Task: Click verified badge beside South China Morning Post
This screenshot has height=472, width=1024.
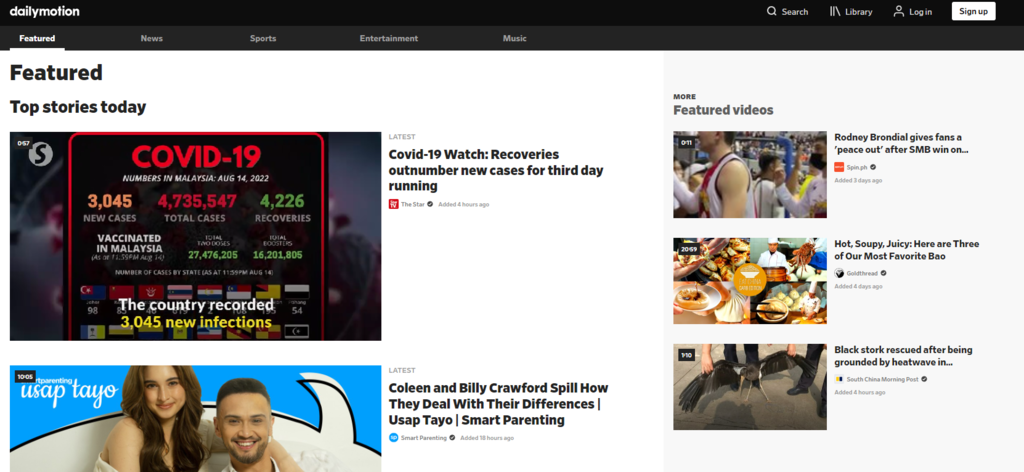Action: point(924,379)
